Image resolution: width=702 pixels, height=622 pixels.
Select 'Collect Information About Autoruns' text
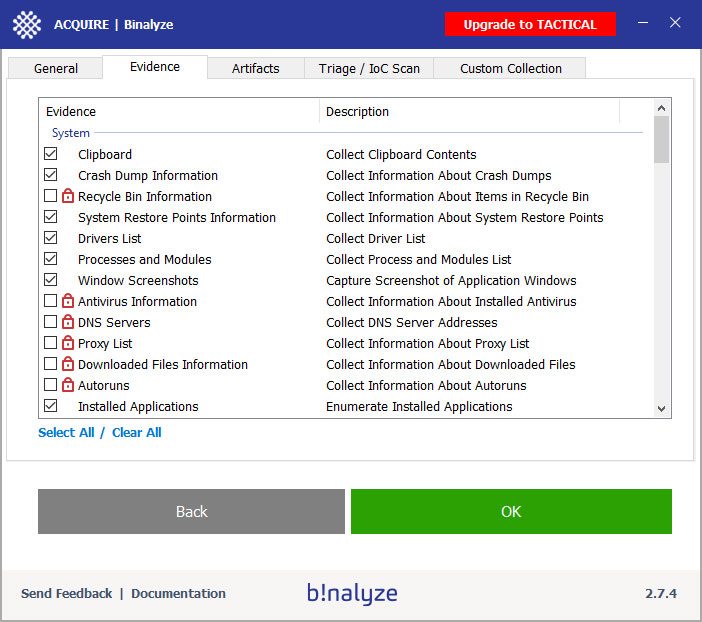[426, 386]
